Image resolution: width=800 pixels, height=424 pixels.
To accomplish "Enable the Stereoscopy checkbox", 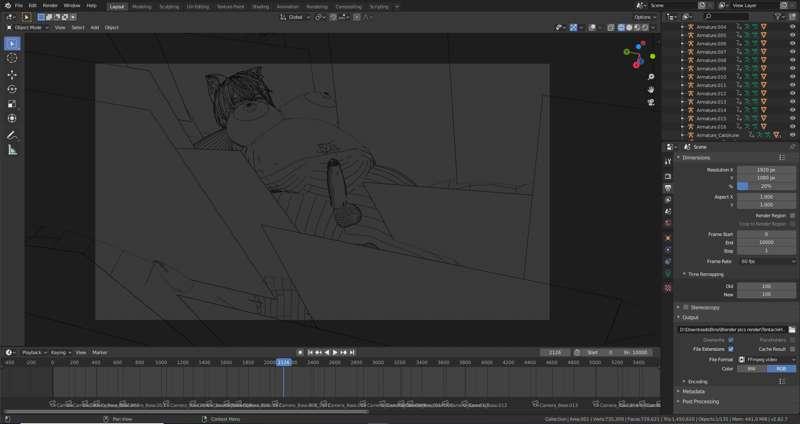I will pyautogui.click(x=686, y=307).
